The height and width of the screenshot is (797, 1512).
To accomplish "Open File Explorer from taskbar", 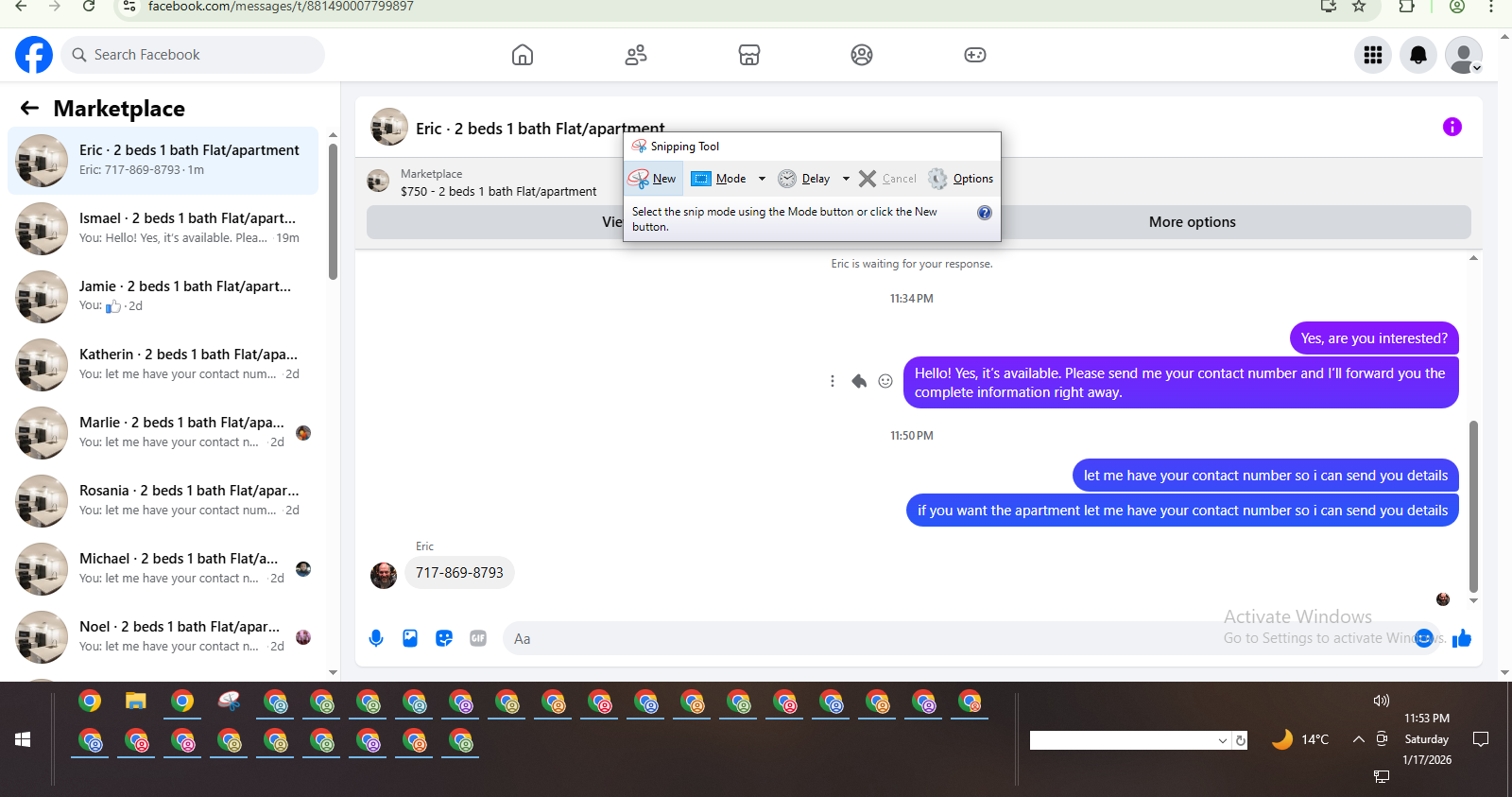I will click(136, 702).
